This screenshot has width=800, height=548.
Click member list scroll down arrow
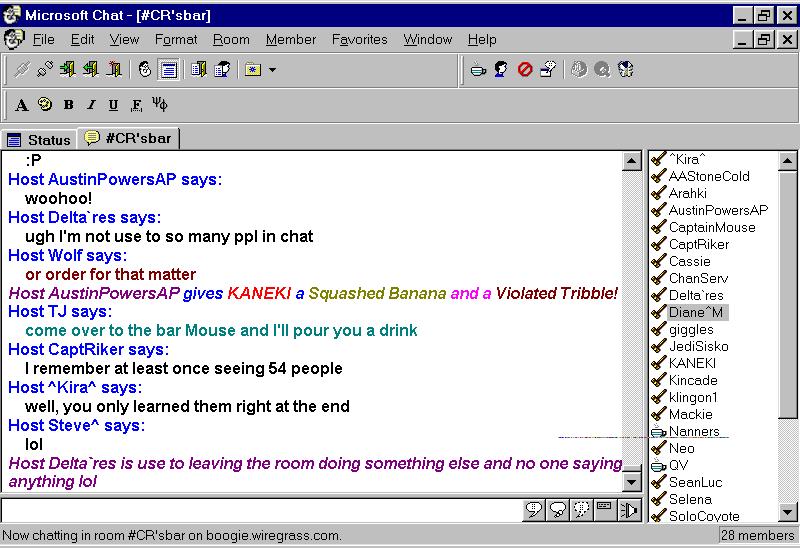click(x=787, y=512)
